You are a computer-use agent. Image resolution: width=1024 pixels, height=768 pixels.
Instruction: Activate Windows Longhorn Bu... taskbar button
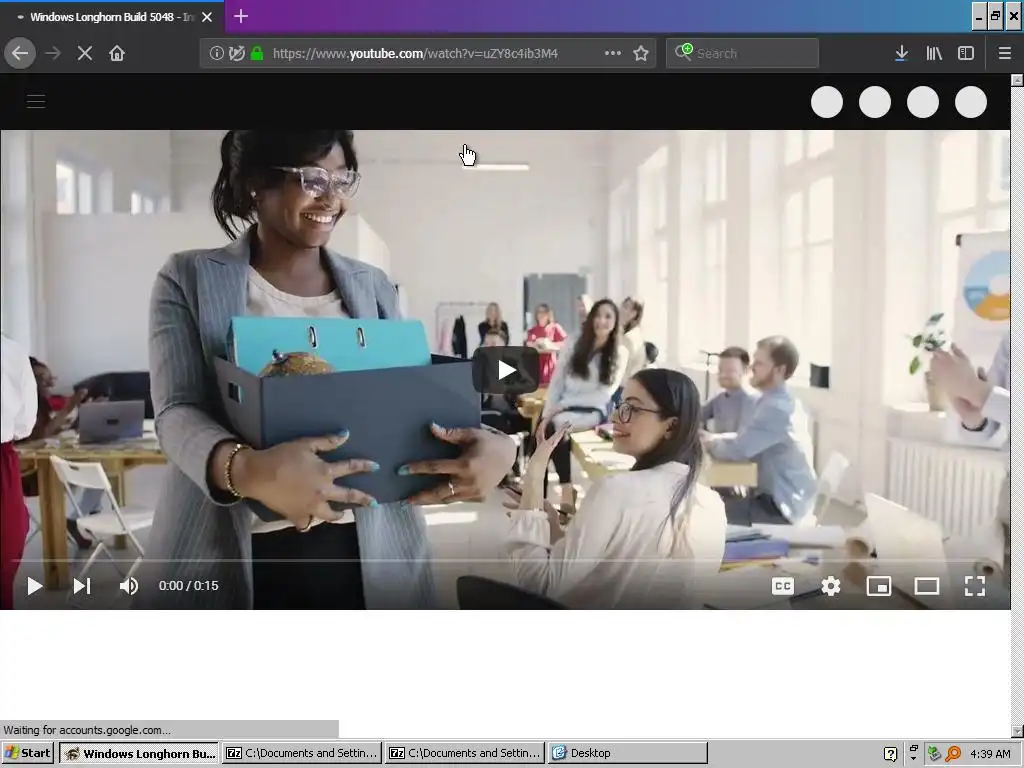point(140,753)
